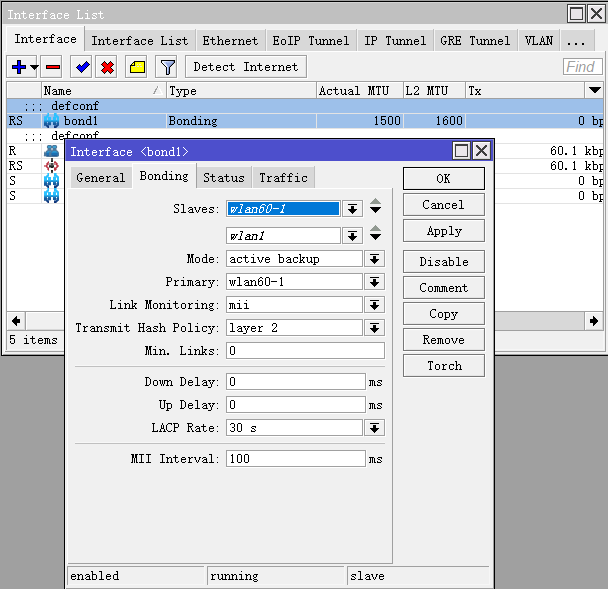
Task: Click the funnel Filter icon
Action: pos(167,67)
